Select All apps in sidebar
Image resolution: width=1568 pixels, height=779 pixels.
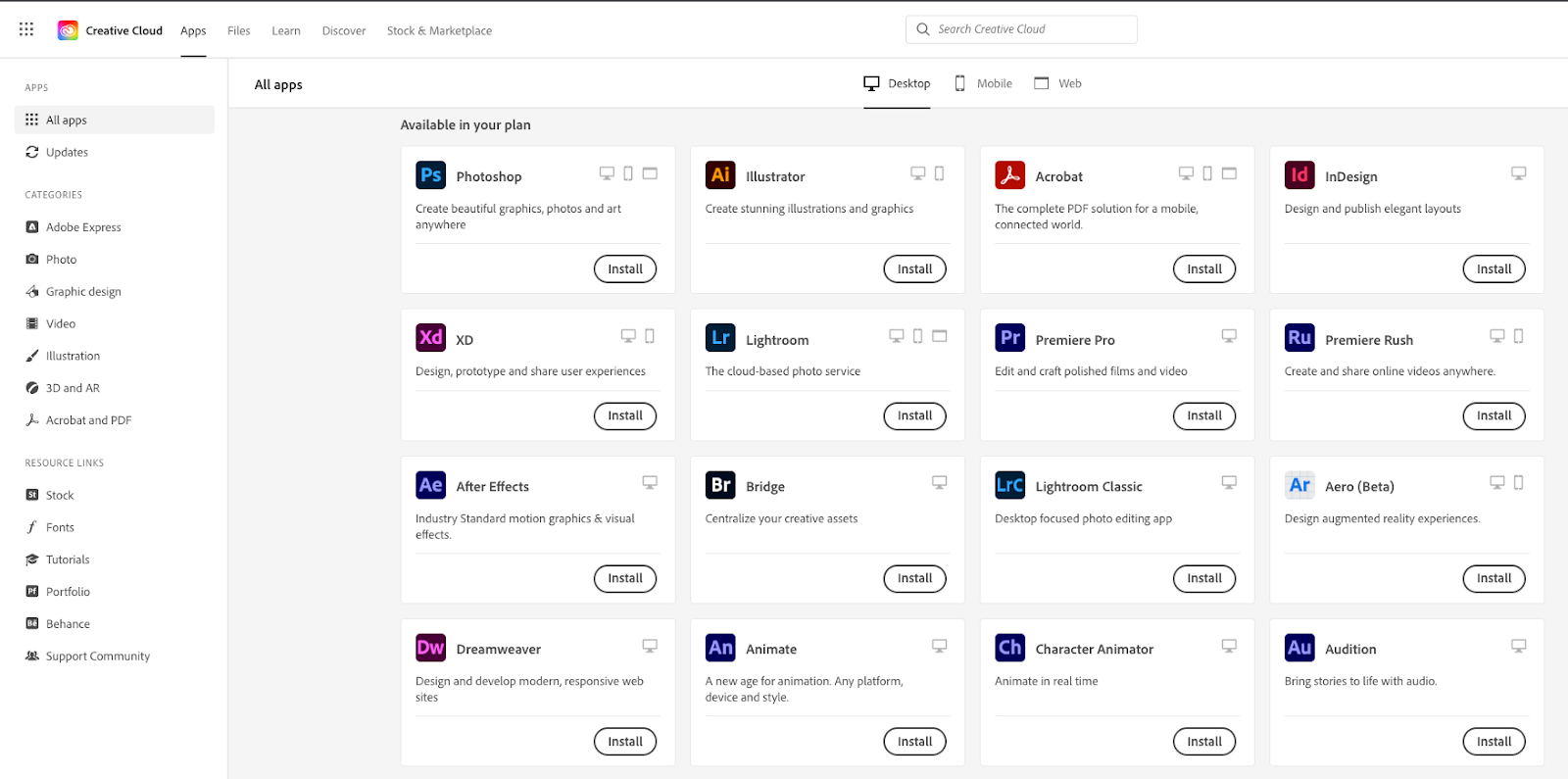pyautogui.click(x=115, y=120)
